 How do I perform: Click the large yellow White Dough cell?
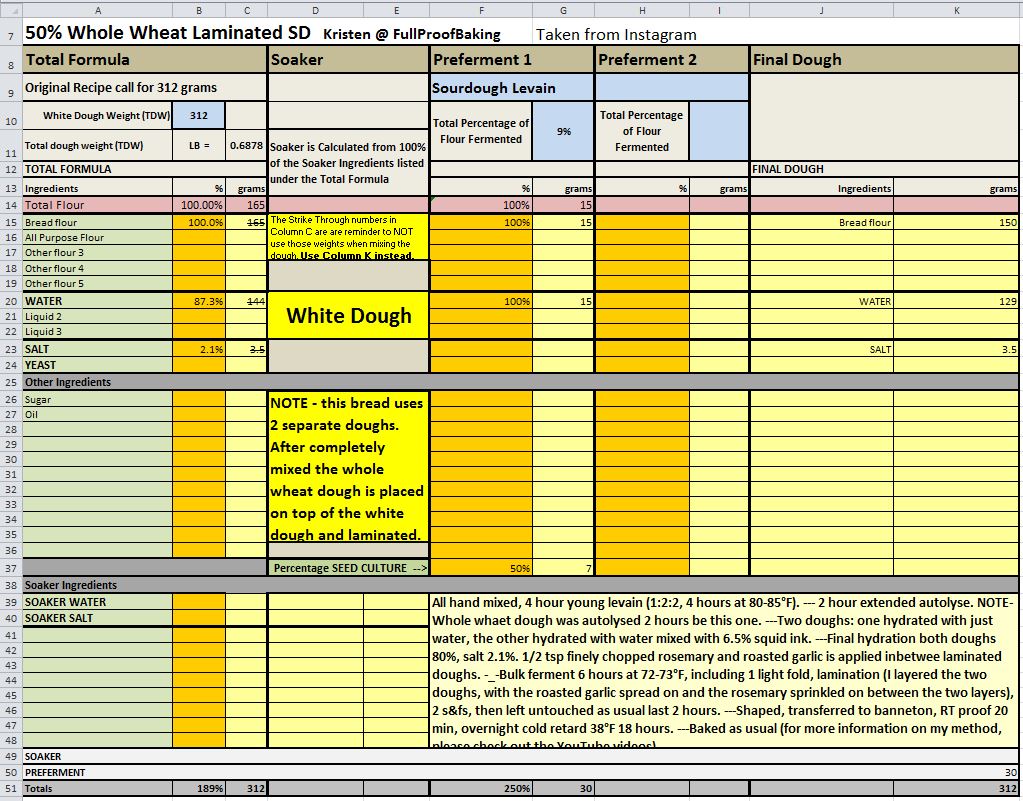coord(348,315)
